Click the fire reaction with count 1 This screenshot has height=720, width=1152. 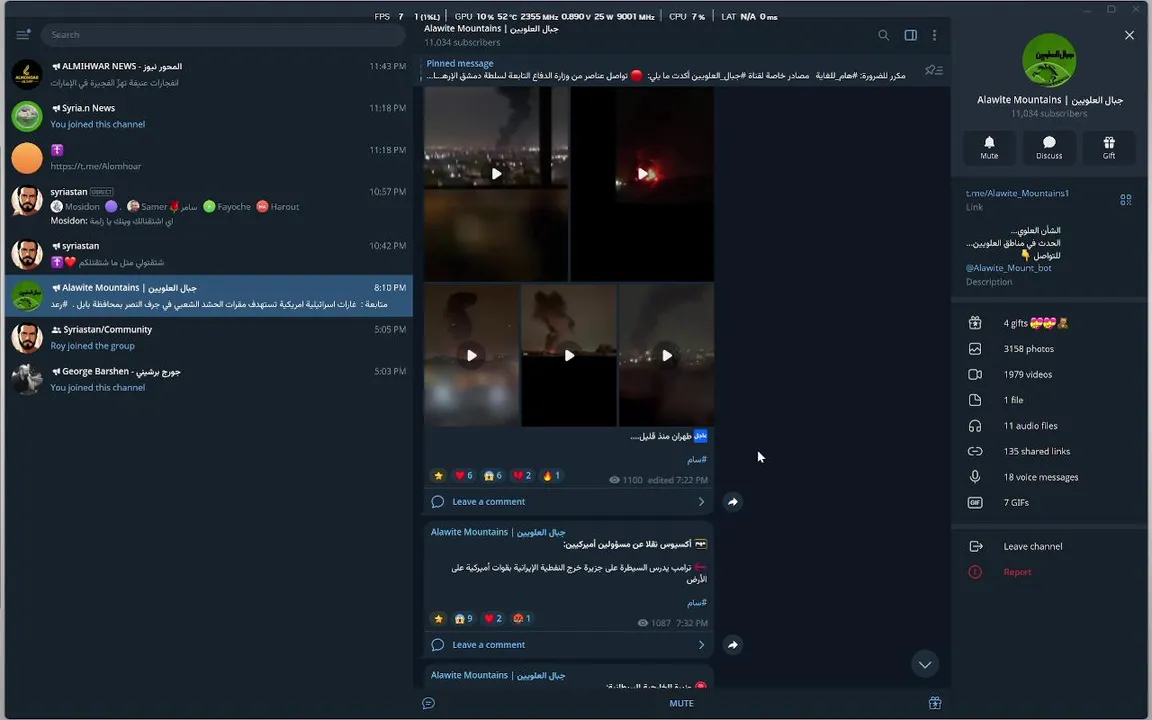tap(551, 476)
